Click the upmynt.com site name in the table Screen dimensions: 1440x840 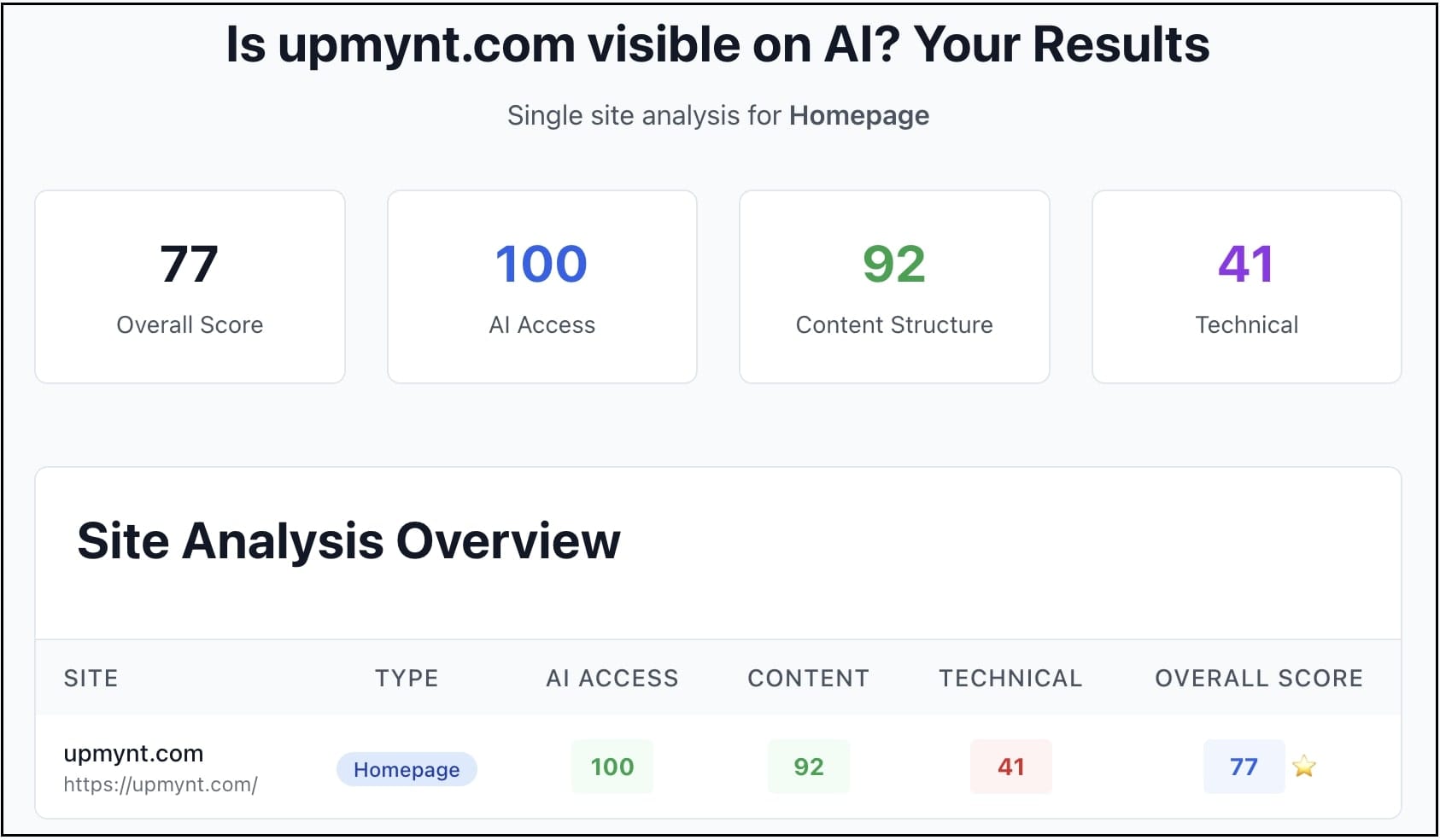click(133, 754)
